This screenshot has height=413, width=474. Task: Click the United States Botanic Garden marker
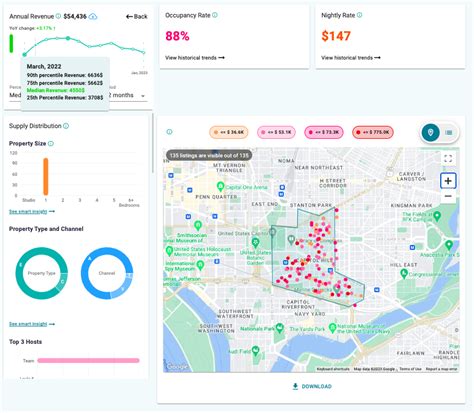pyautogui.click(x=256, y=243)
